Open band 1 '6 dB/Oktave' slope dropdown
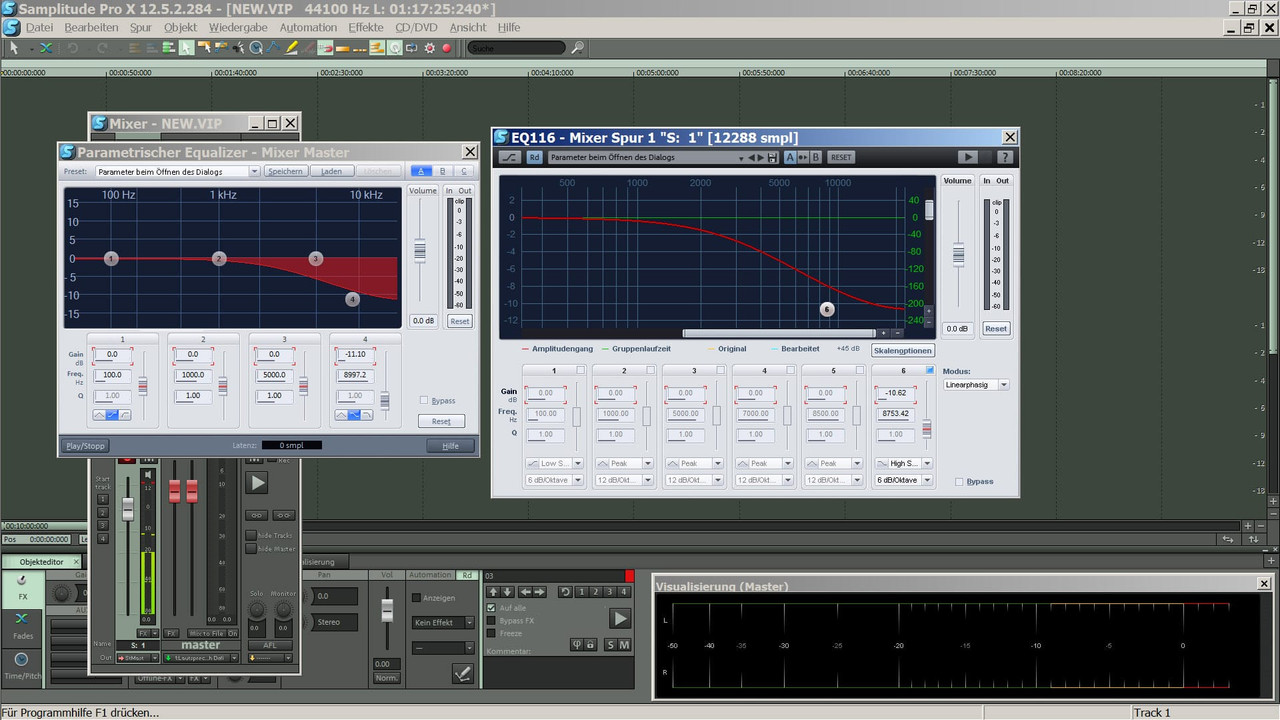Image resolution: width=1280 pixels, height=720 pixels. click(555, 480)
